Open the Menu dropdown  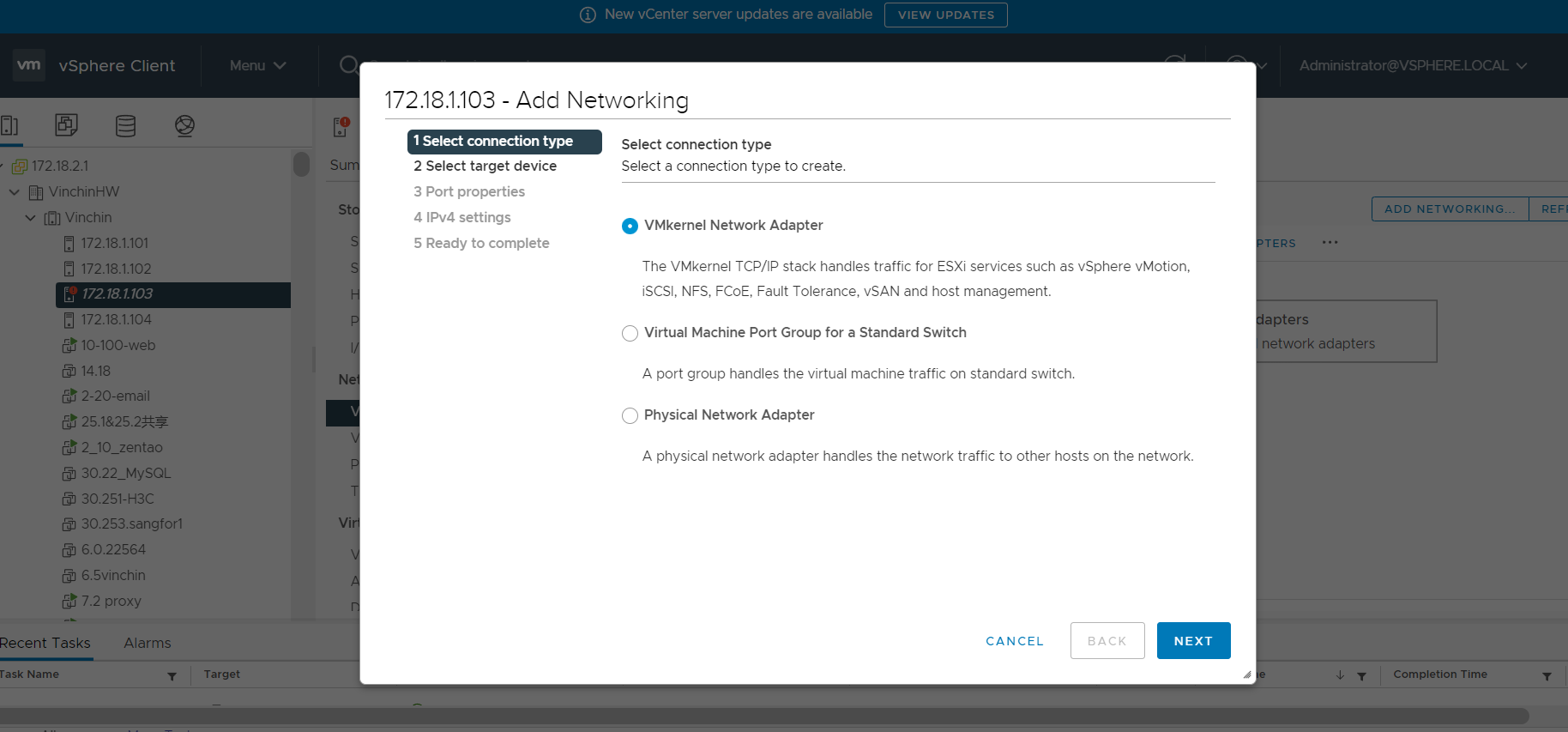(257, 65)
